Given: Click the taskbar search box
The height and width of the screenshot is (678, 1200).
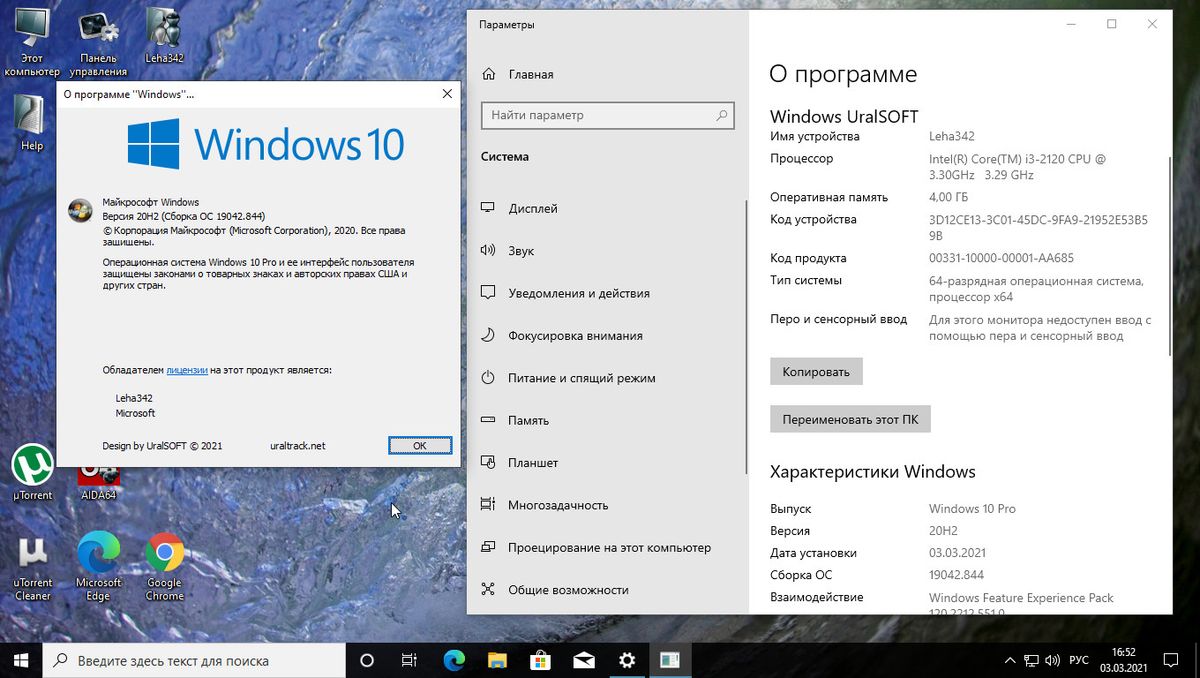Looking at the screenshot, I should pos(195,660).
